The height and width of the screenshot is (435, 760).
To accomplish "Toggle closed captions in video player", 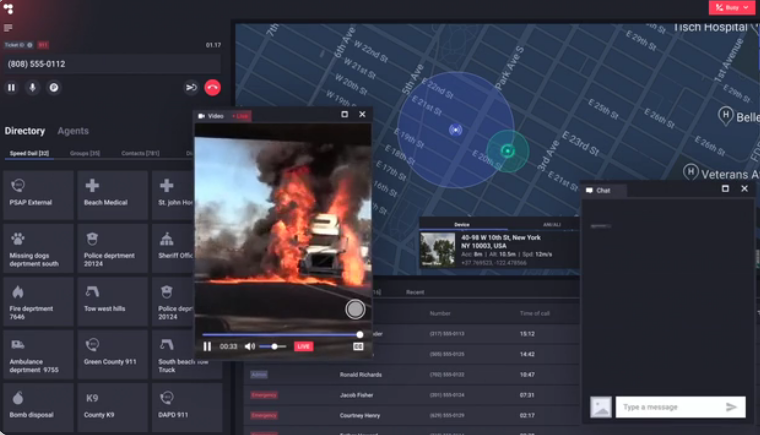I will [358, 346].
